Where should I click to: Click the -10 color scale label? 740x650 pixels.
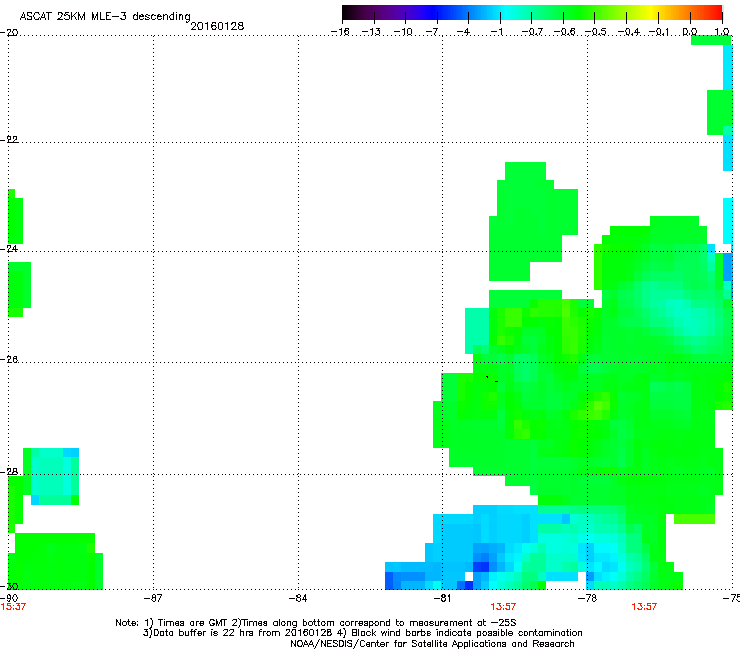click(x=403, y=32)
